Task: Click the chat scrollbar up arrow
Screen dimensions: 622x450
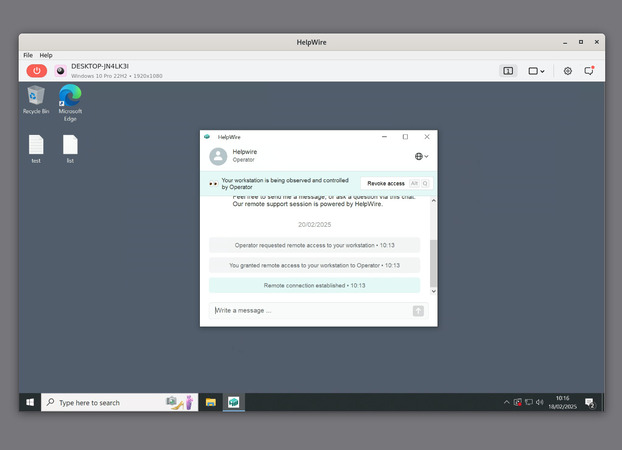Action: (434, 201)
